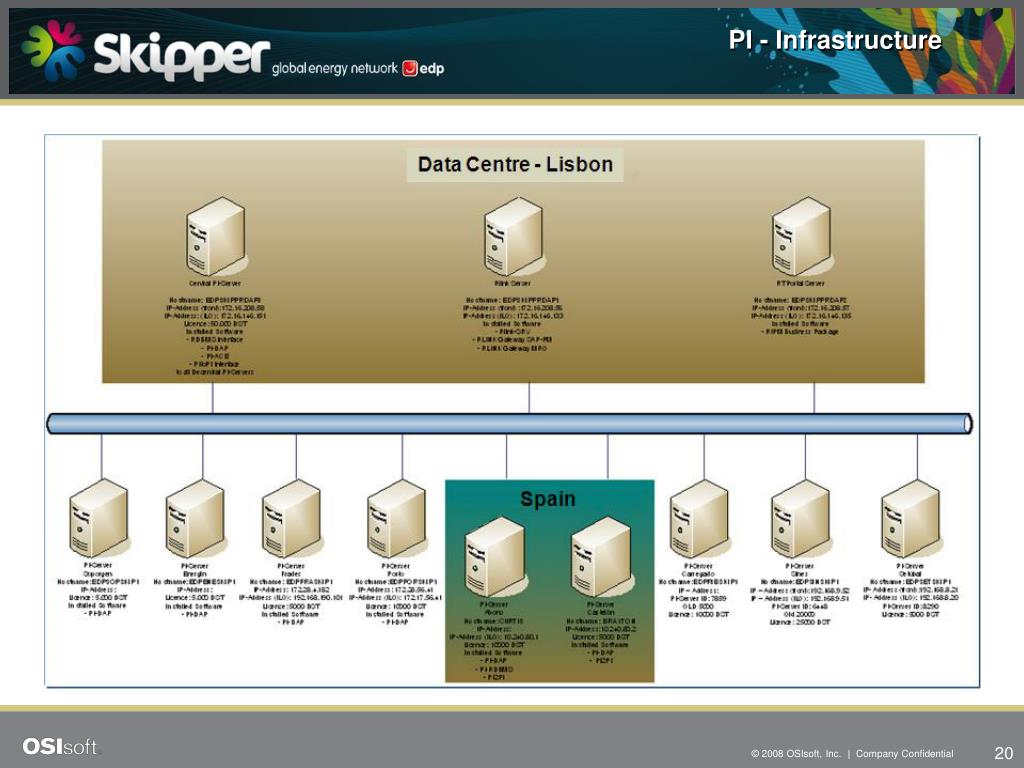Click the 'global energy network' tagline
Viewport: 1024px width, 768px height.
(335, 68)
